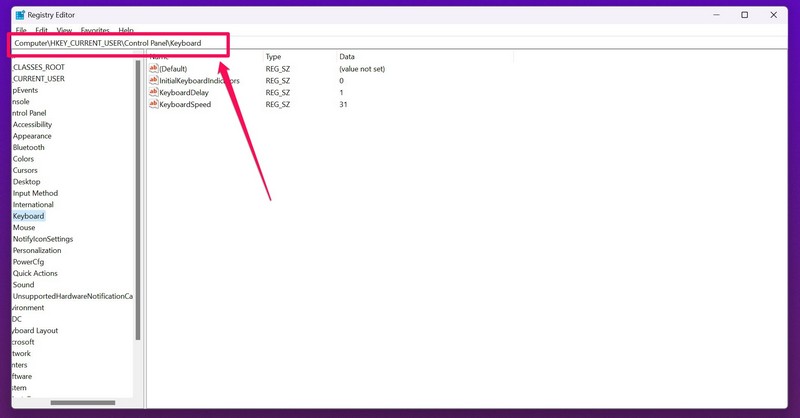
Task: Select the InitialKeyboardIndicators value entry
Action: coord(199,80)
